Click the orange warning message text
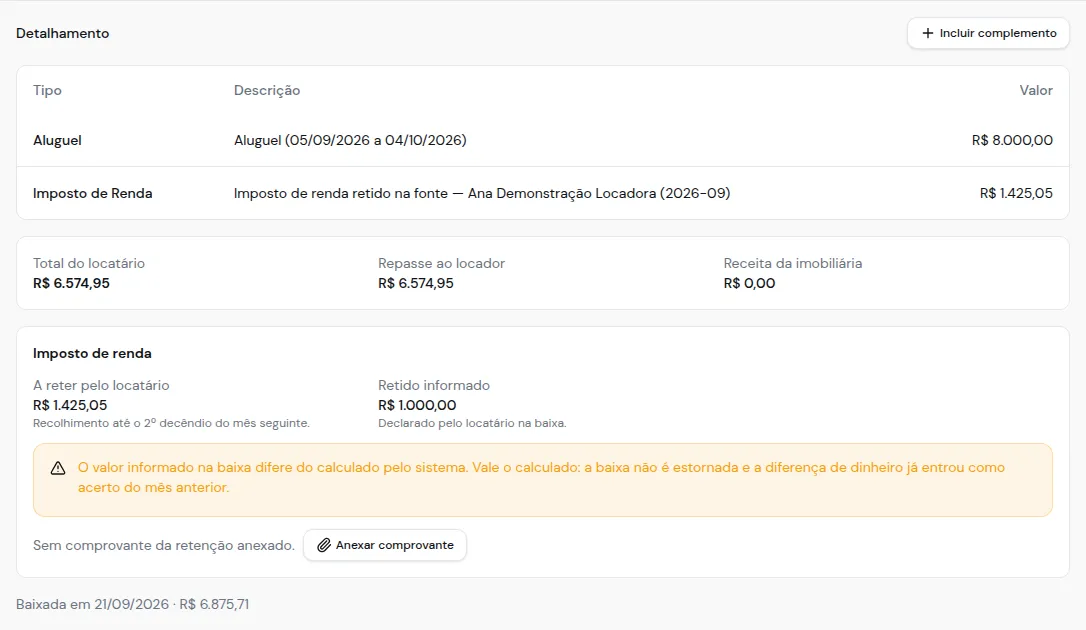 pos(541,477)
